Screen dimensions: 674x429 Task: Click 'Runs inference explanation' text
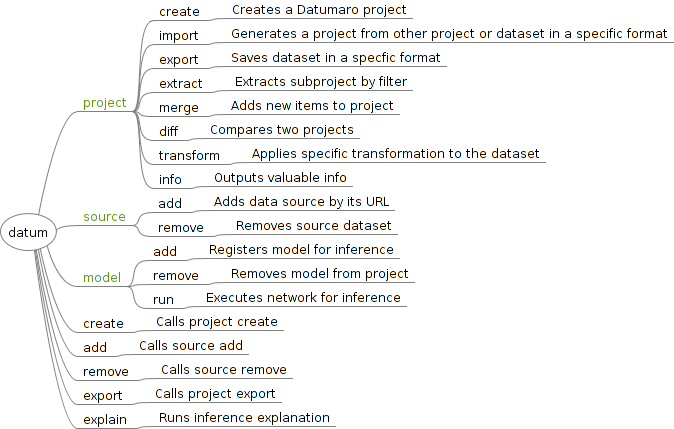(x=244, y=418)
